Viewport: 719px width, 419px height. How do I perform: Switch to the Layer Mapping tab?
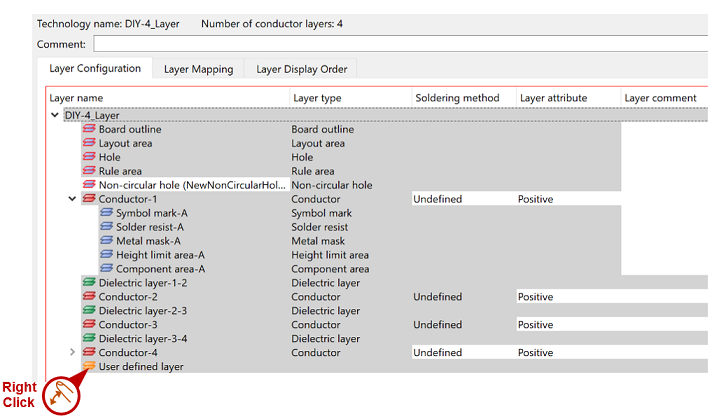[x=199, y=69]
